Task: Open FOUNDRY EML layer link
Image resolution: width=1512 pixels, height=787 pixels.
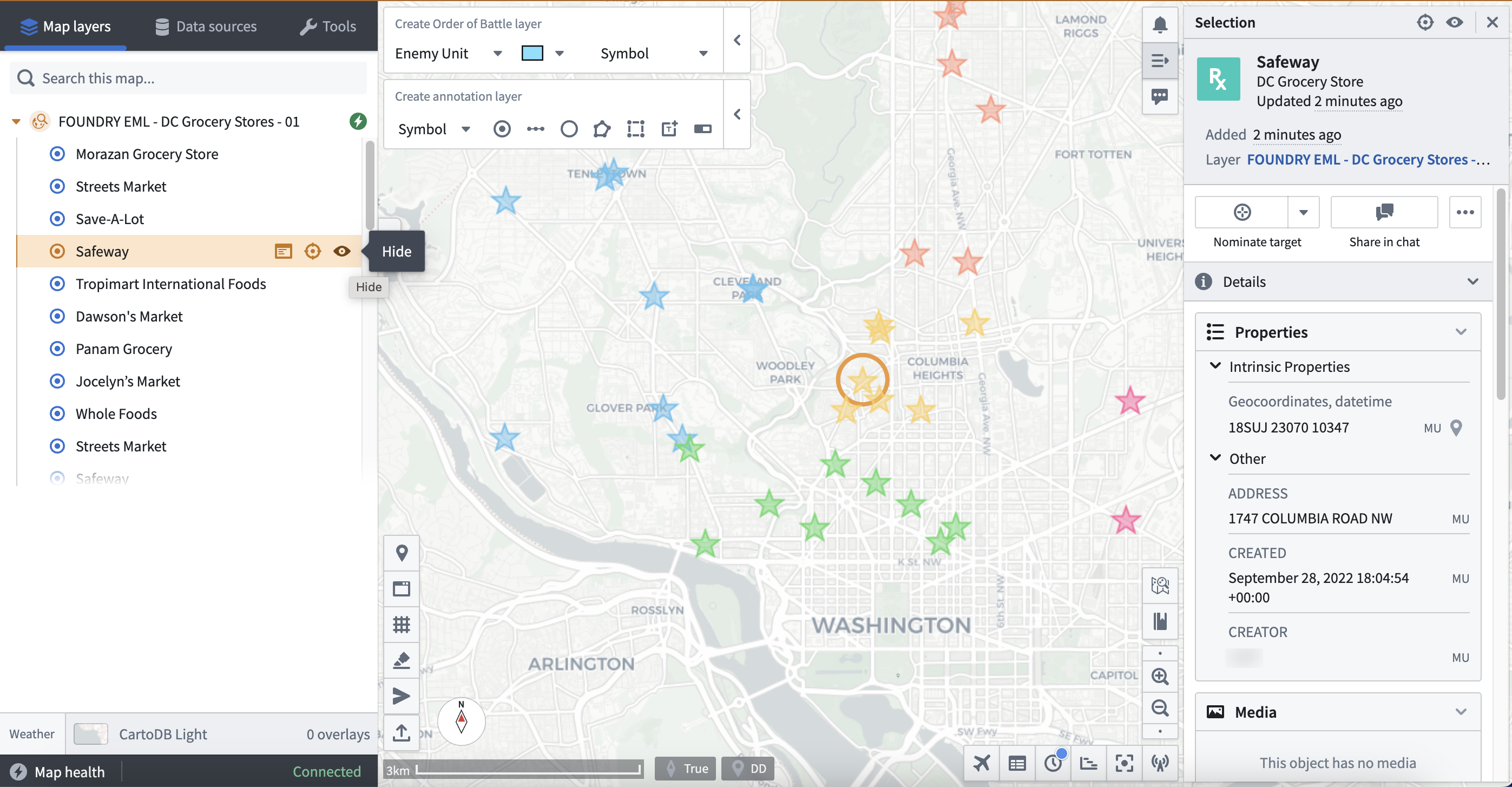Action: coord(1368,160)
